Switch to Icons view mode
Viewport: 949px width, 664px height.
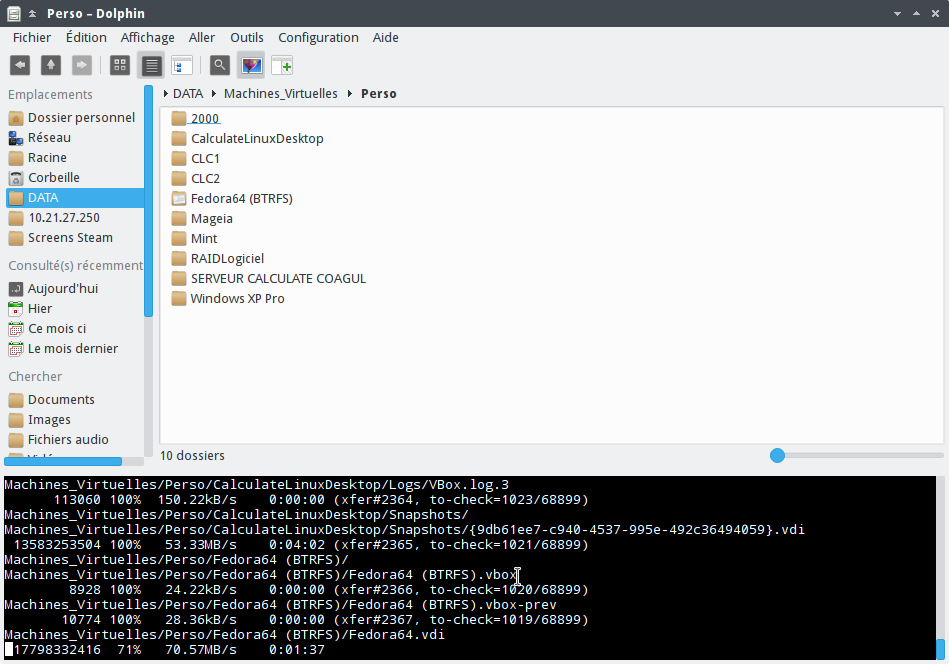(120, 65)
